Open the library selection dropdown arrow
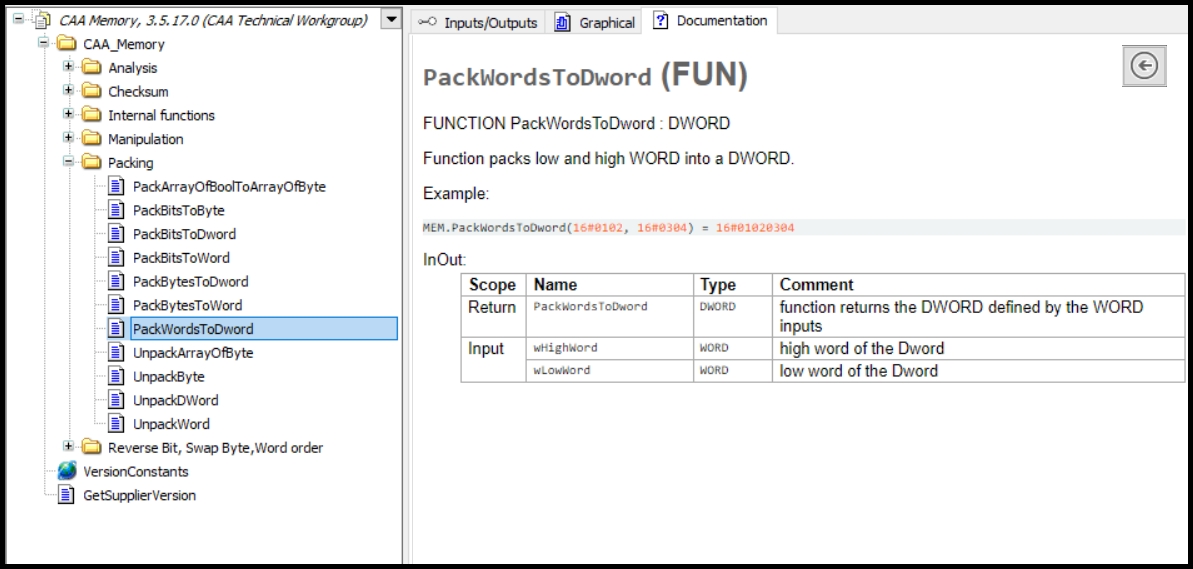Viewport: 1193px width, 569px height. [390, 20]
